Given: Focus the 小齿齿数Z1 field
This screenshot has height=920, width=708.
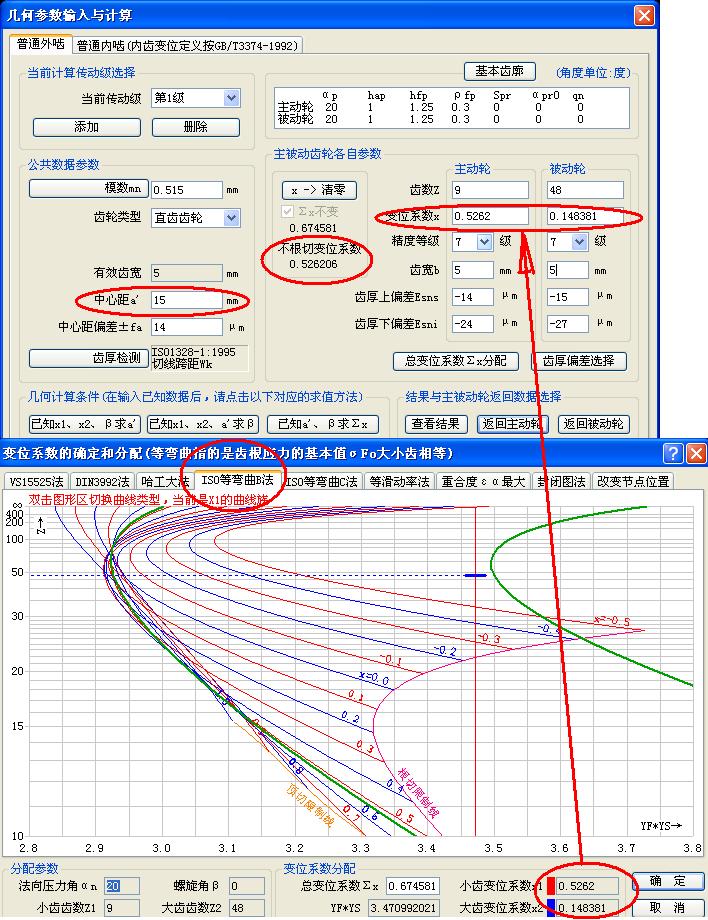Looking at the screenshot, I should [x=122, y=908].
